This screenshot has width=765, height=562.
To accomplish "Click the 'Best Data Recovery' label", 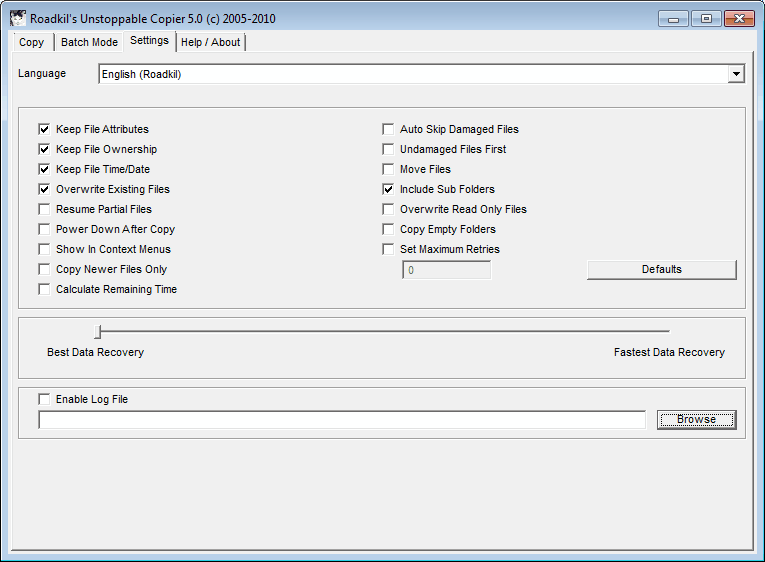I will [96, 352].
